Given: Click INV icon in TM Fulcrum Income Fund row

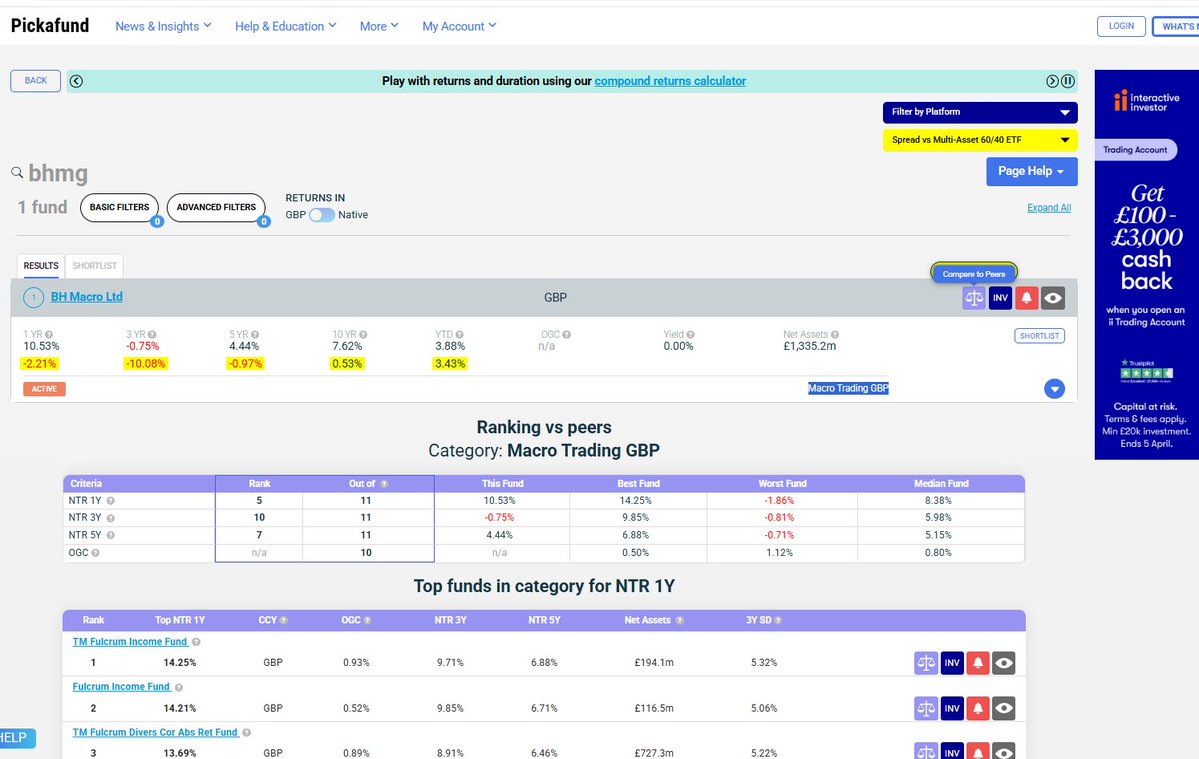Looking at the screenshot, I should [x=952, y=663].
